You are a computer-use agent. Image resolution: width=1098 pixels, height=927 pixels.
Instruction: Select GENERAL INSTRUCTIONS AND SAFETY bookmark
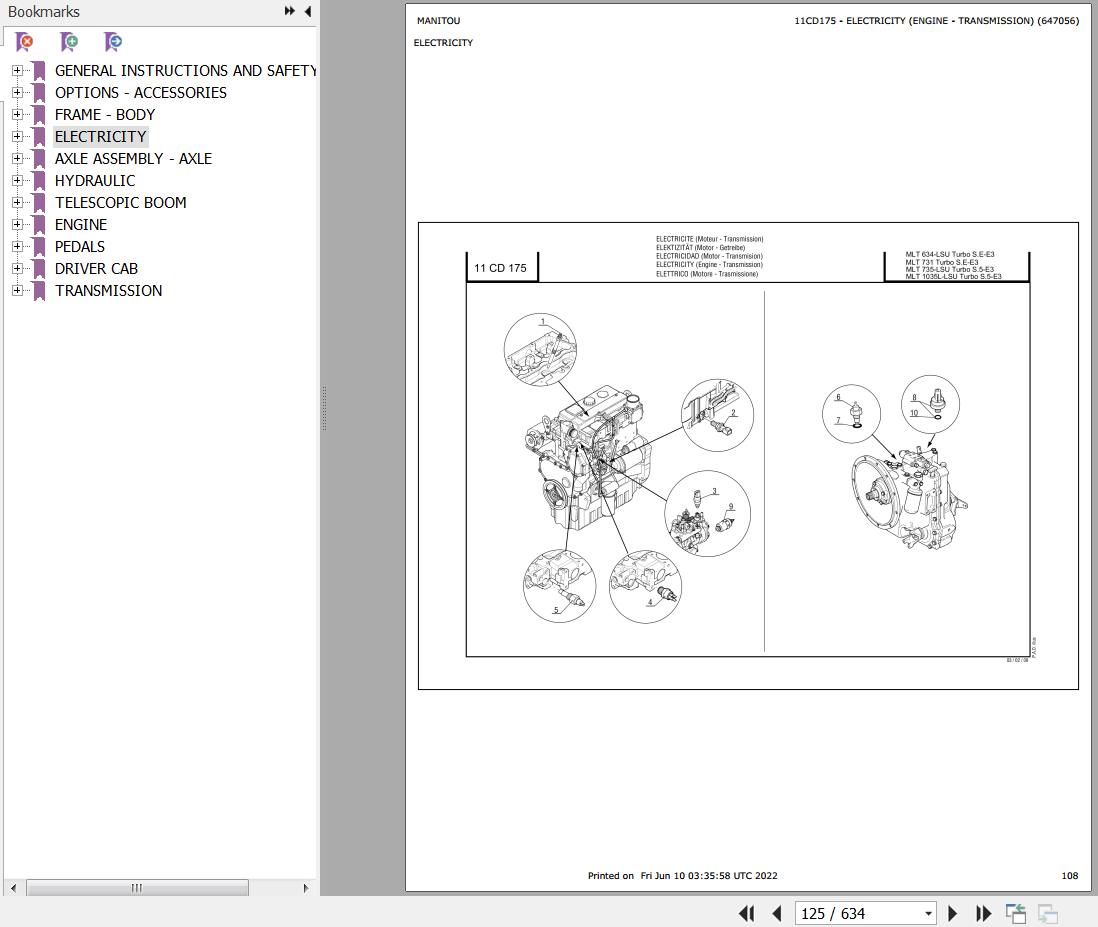(186, 71)
